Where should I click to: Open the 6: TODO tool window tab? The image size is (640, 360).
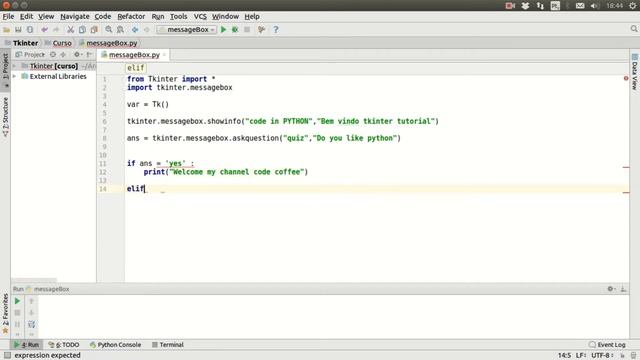coord(64,345)
